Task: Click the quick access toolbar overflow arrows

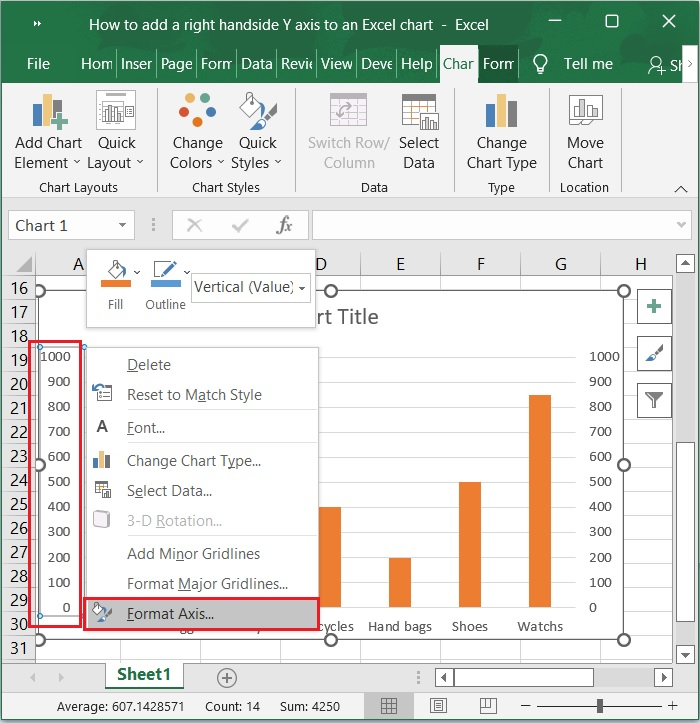Action: (37, 24)
